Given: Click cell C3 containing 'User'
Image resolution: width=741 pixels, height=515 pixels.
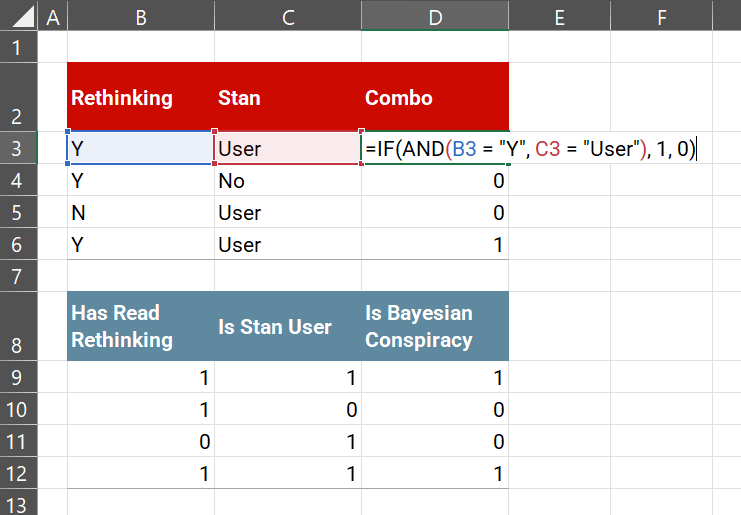Looking at the screenshot, I should tap(288, 148).
